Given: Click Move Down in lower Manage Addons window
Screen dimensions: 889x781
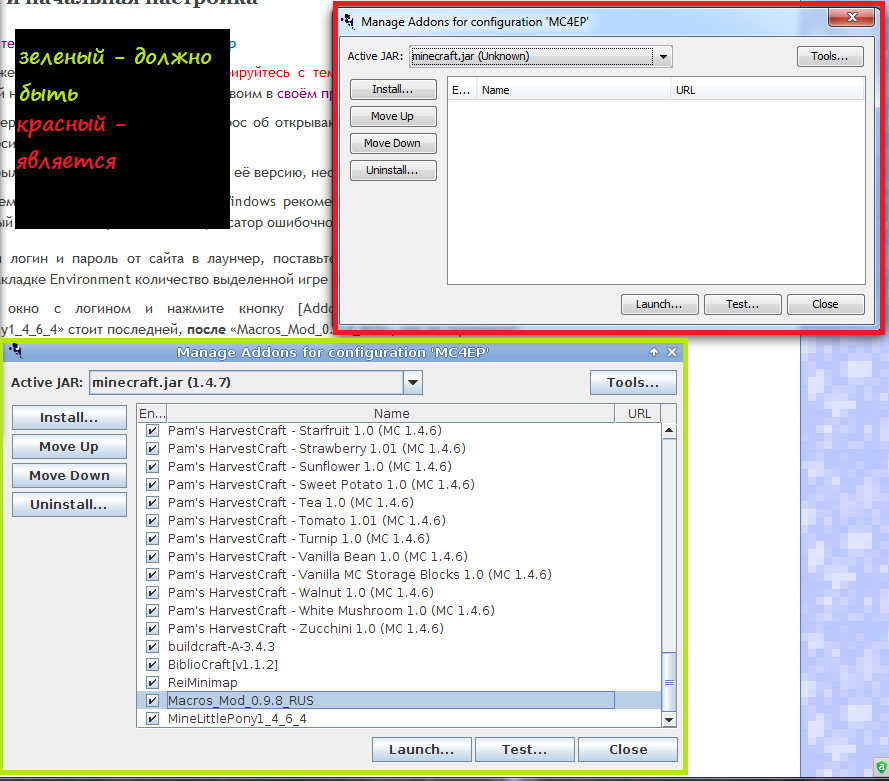Looking at the screenshot, I should point(69,476).
